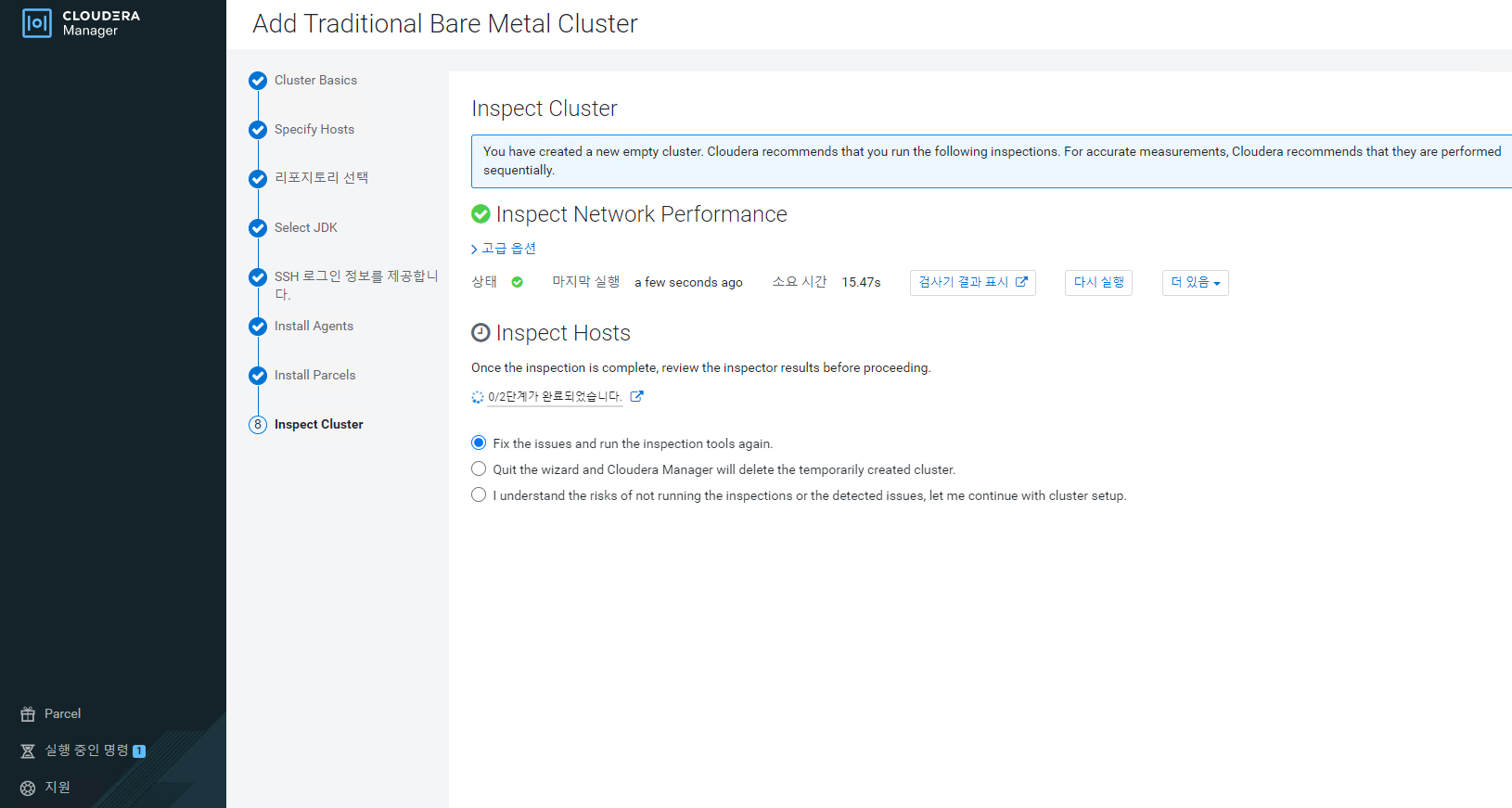This screenshot has height=808, width=1512.
Task: Click the Install Agents checkmark icon
Action: pyautogui.click(x=258, y=327)
